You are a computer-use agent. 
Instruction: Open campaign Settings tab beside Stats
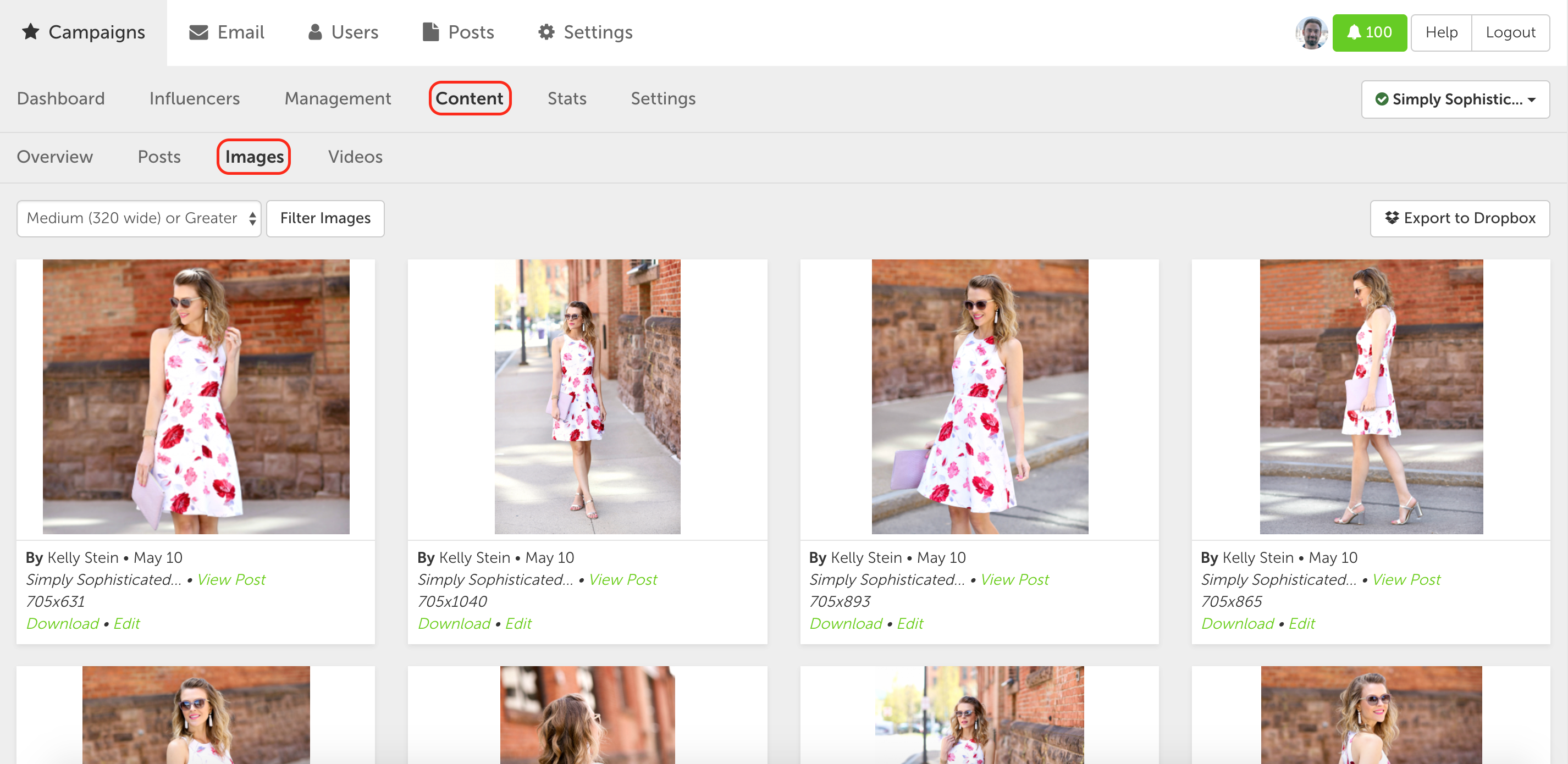(x=663, y=98)
